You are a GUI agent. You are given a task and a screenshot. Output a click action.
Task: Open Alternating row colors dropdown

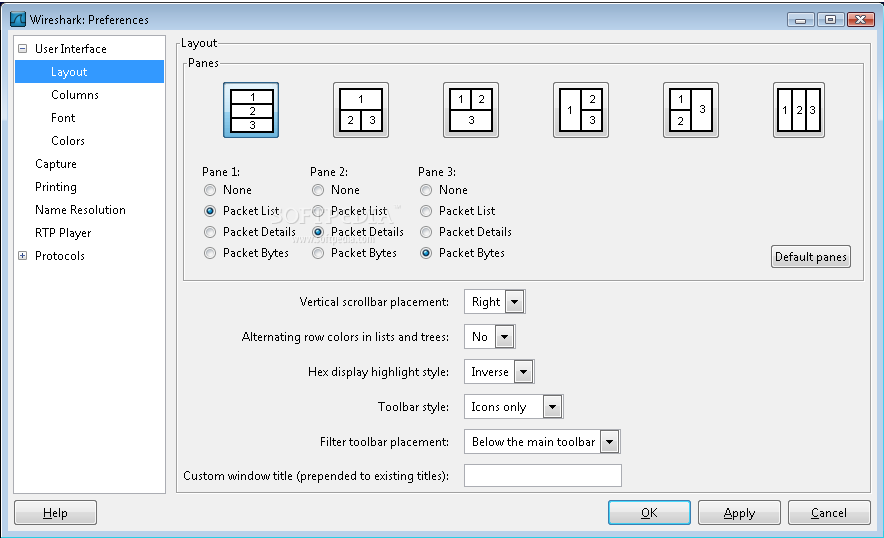(489, 337)
